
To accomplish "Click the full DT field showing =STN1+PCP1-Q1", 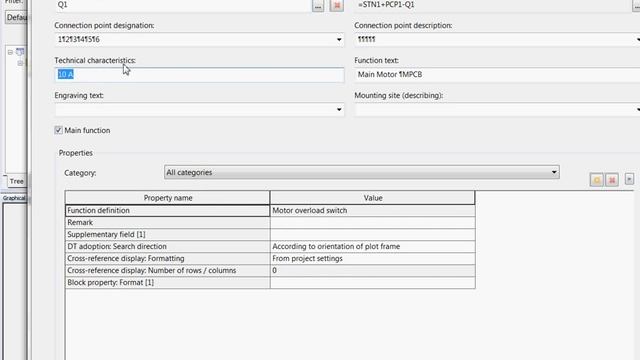I will [x=493, y=5].
